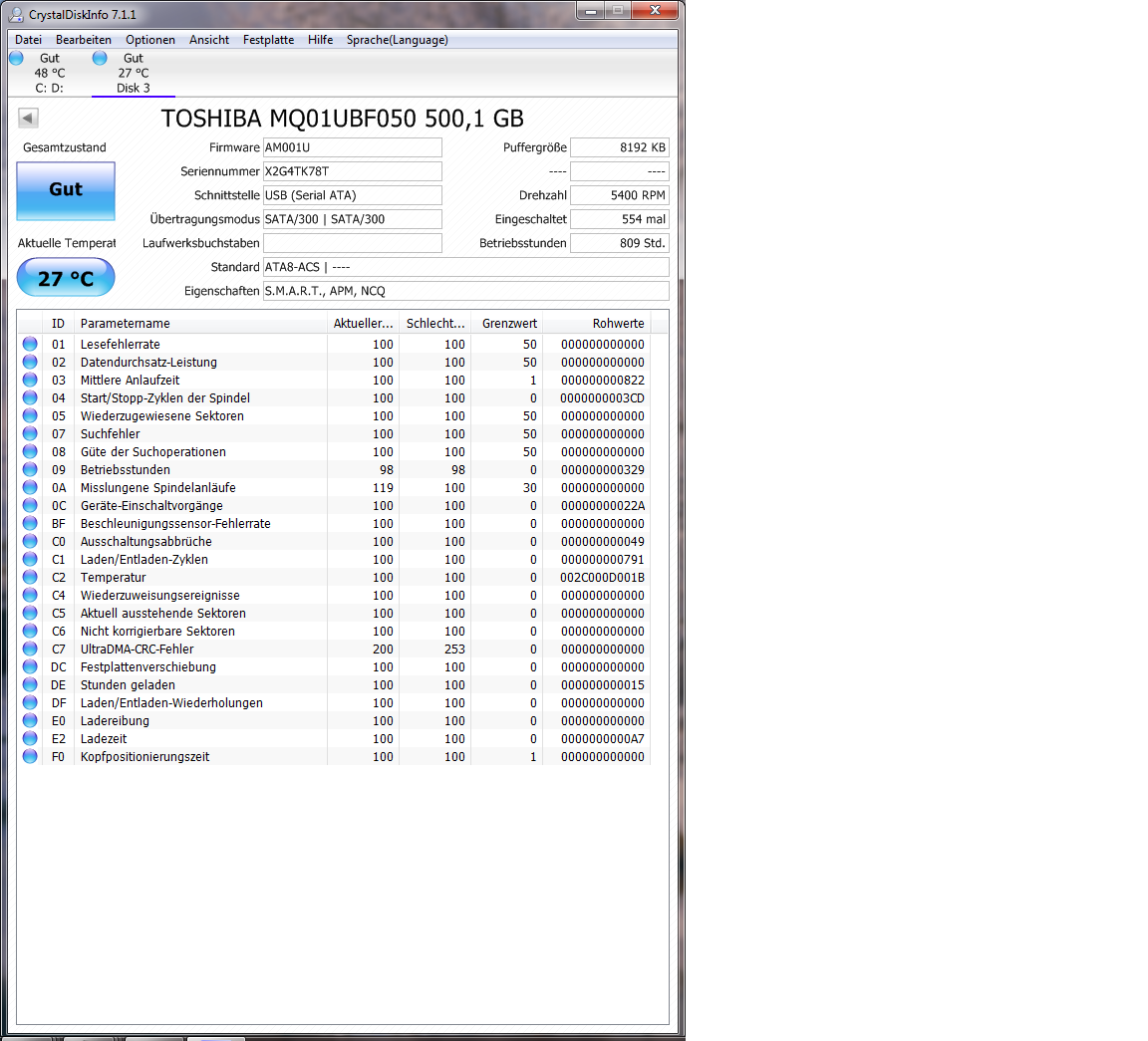This screenshot has width=1148, height=1041.
Task: Click status orb for Start/Stopp-Zyklen row
Action: tap(30, 397)
